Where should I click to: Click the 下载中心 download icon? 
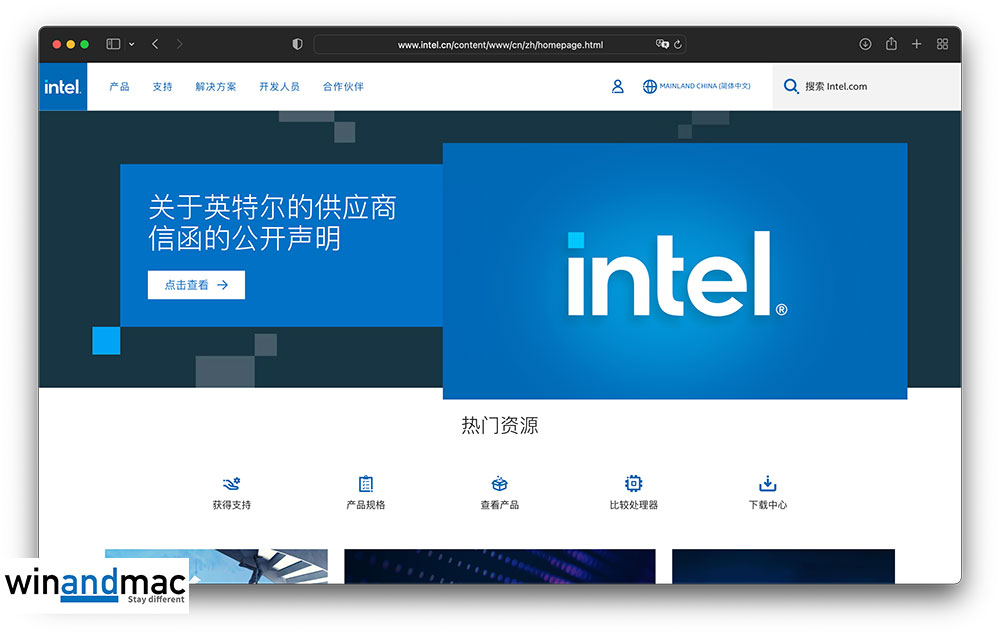(x=768, y=484)
